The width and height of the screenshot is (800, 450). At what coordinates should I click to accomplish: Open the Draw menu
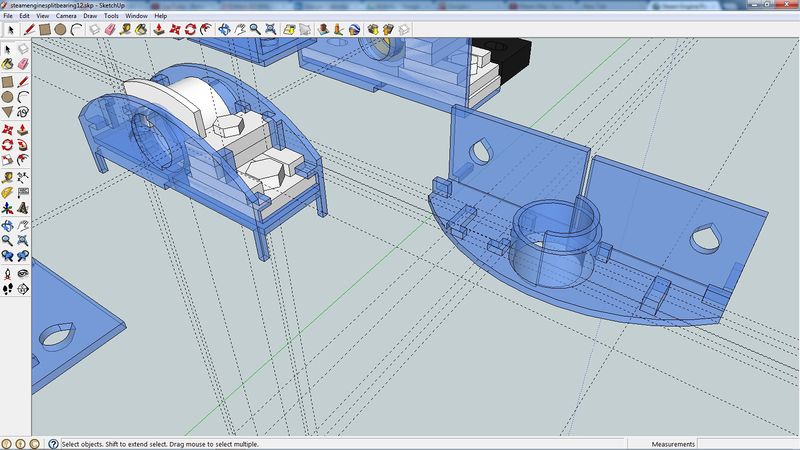(90, 16)
